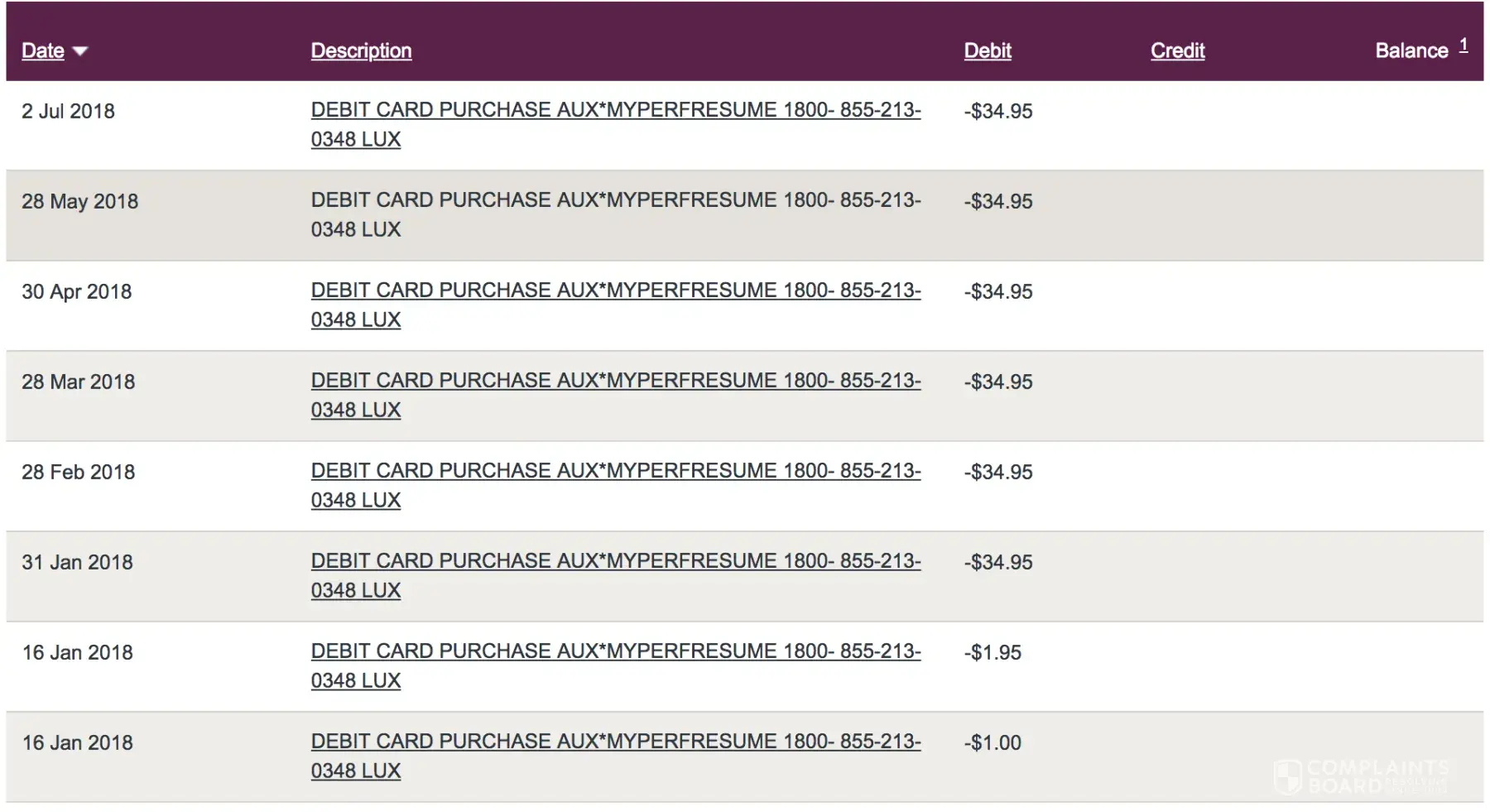Select the -$1.95 debit amount
Image resolution: width=1490 pixels, height=812 pixels.
pyautogui.click(x=993, y=652)
